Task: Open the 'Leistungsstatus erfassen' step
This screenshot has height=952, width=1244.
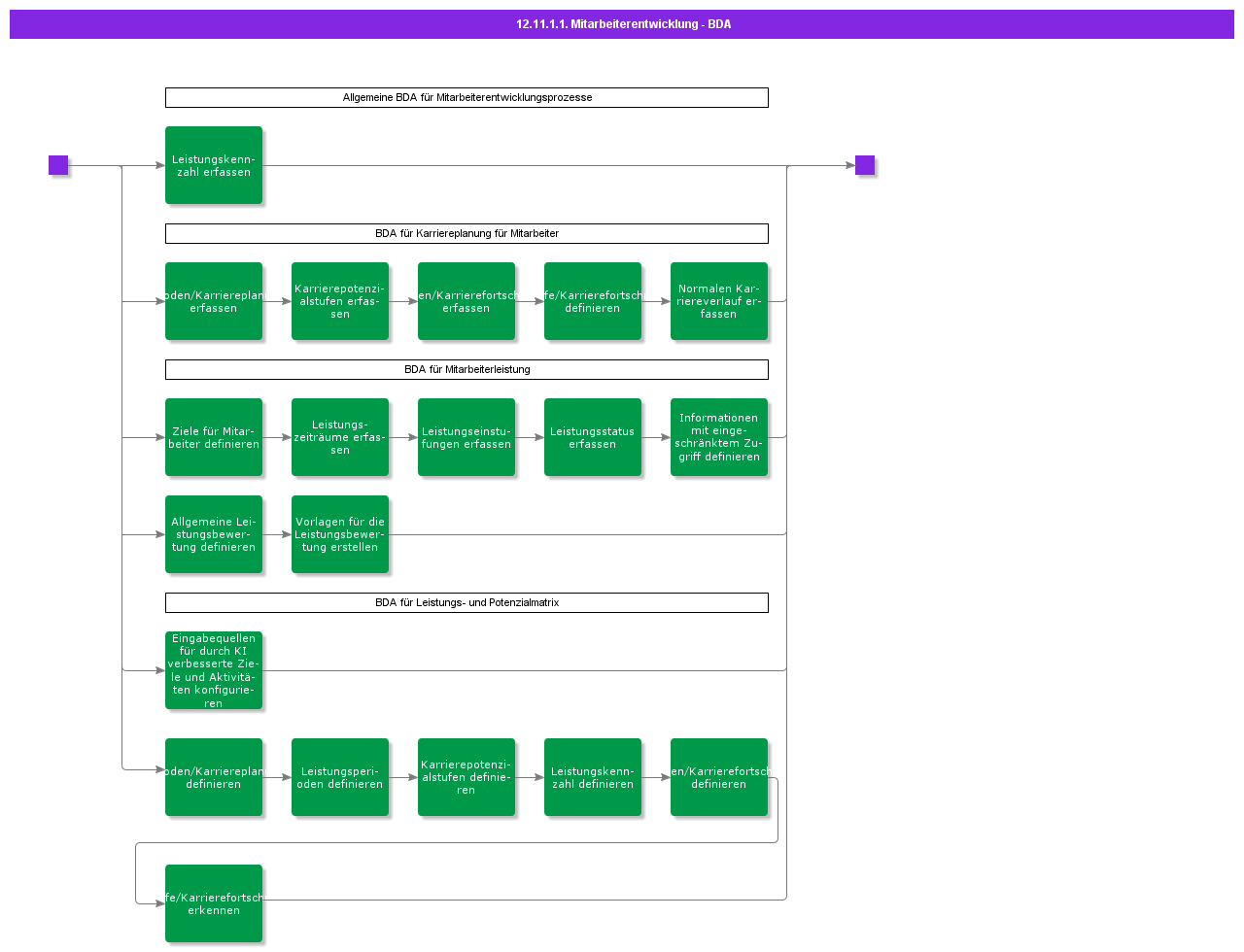Action: pos(593,437)
